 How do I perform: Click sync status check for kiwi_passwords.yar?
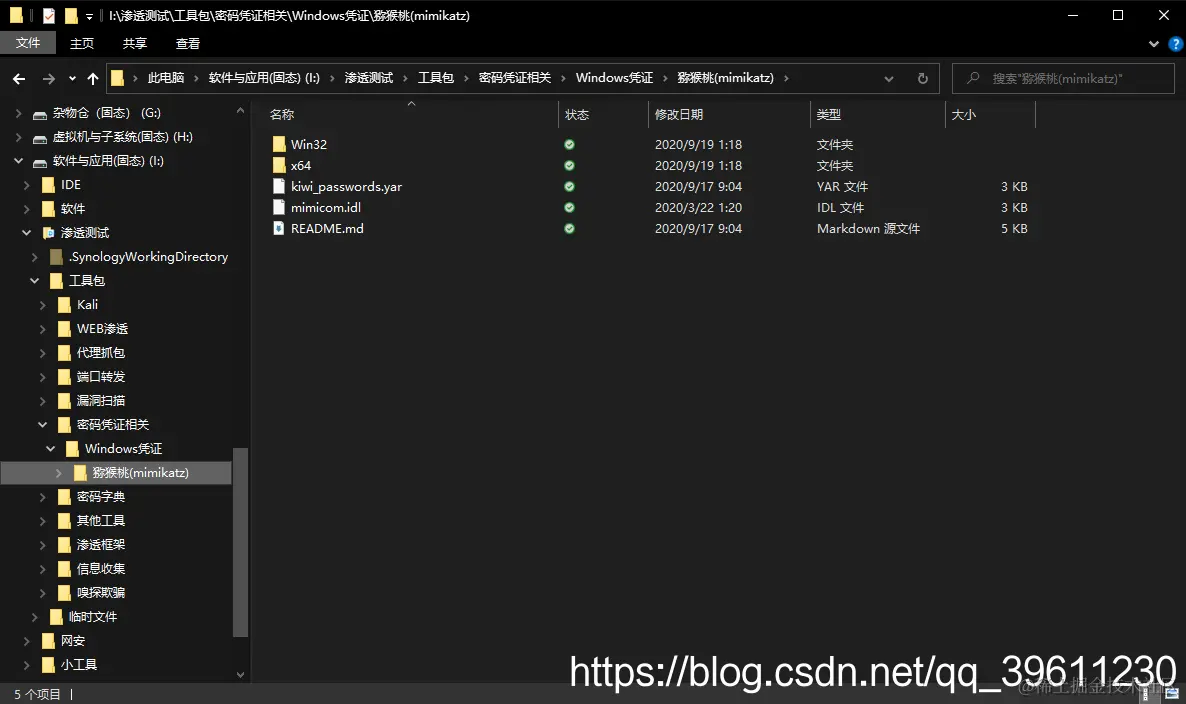pyautogui.click(x=568, y=186)
